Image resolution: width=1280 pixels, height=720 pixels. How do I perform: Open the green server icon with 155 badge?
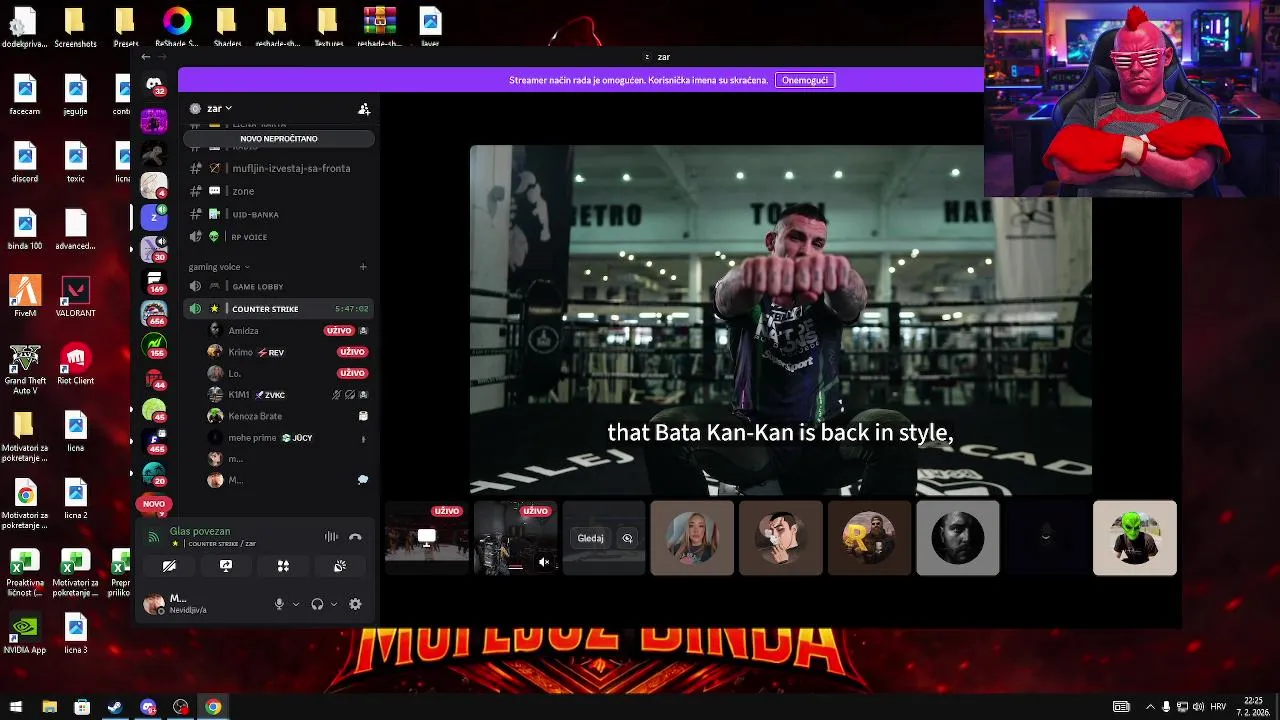point(154,345)
